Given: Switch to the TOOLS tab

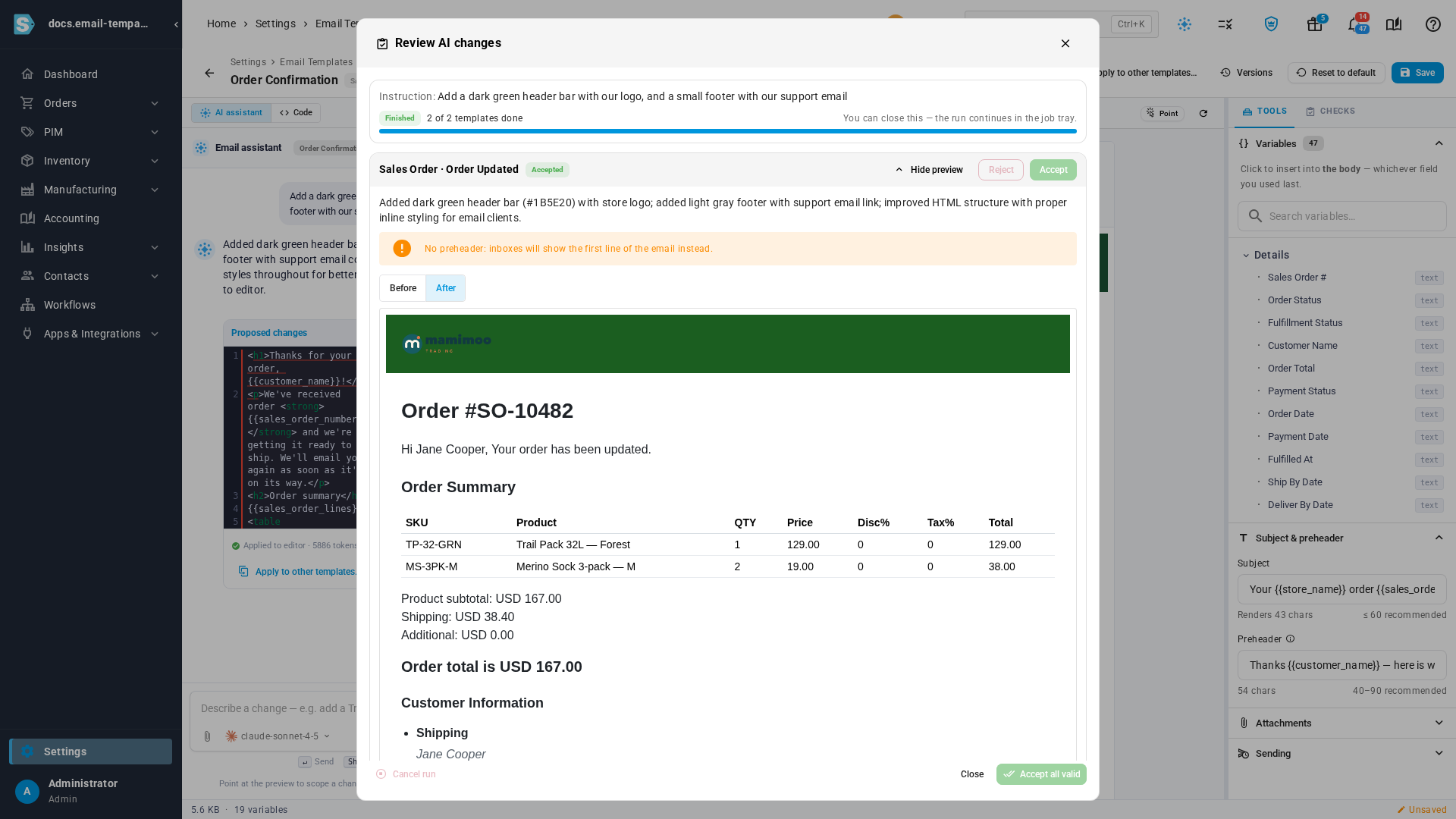Looking at the screenshot, I should pos(1264,111).
